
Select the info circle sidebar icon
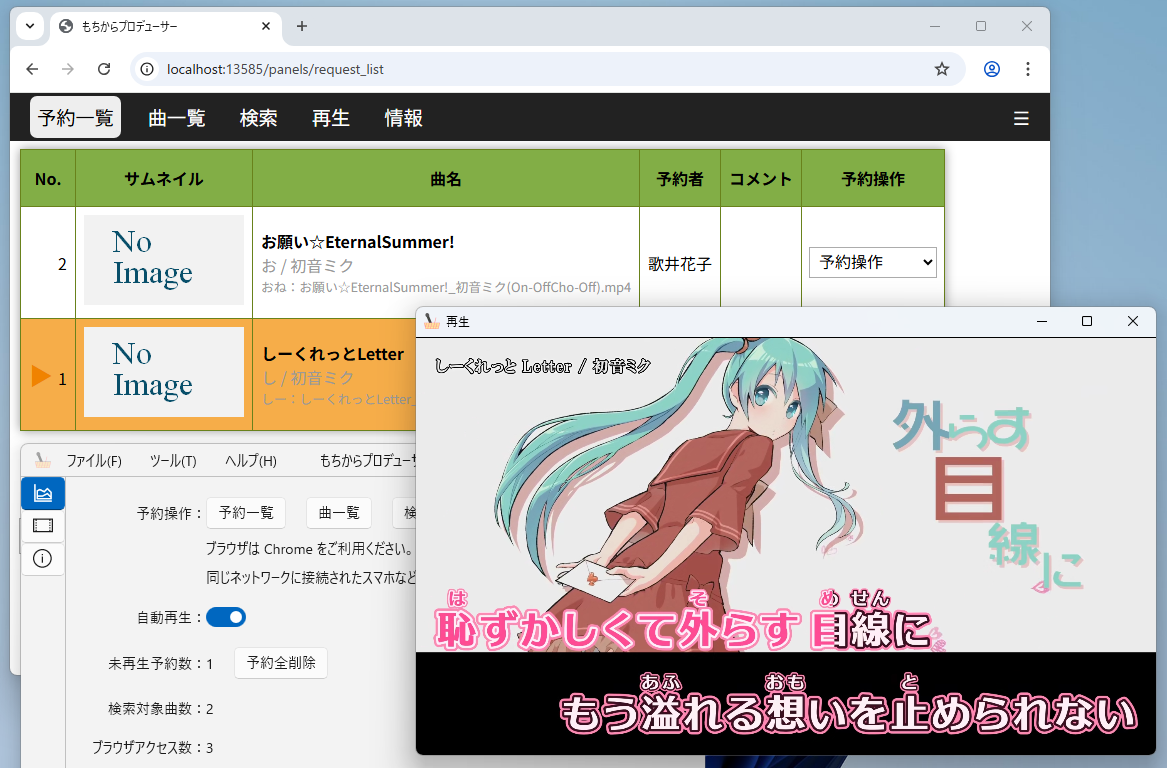point(43,559)
